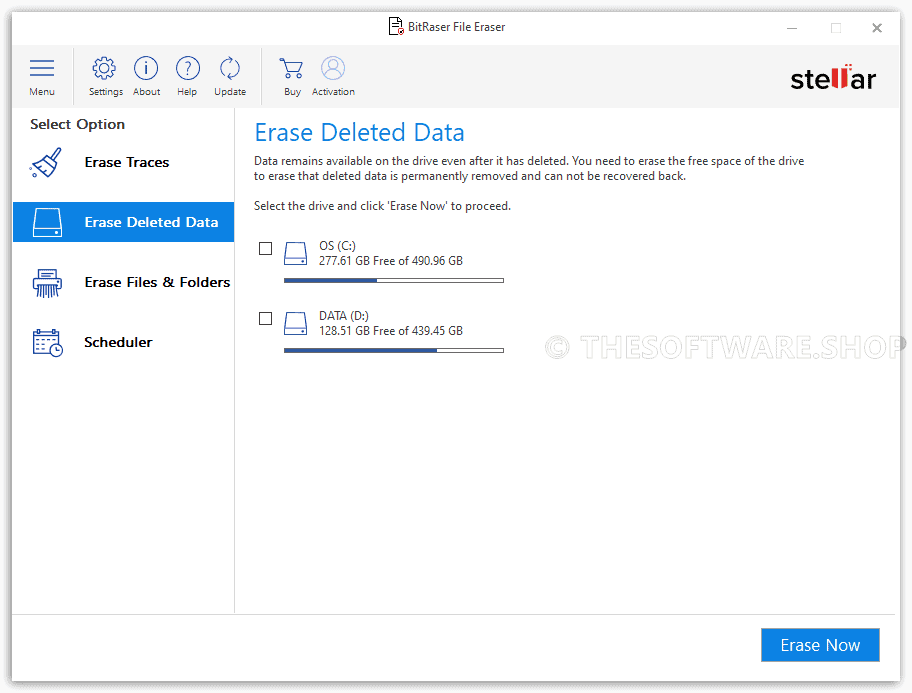Select the Erase Traces option

point(123,162)
